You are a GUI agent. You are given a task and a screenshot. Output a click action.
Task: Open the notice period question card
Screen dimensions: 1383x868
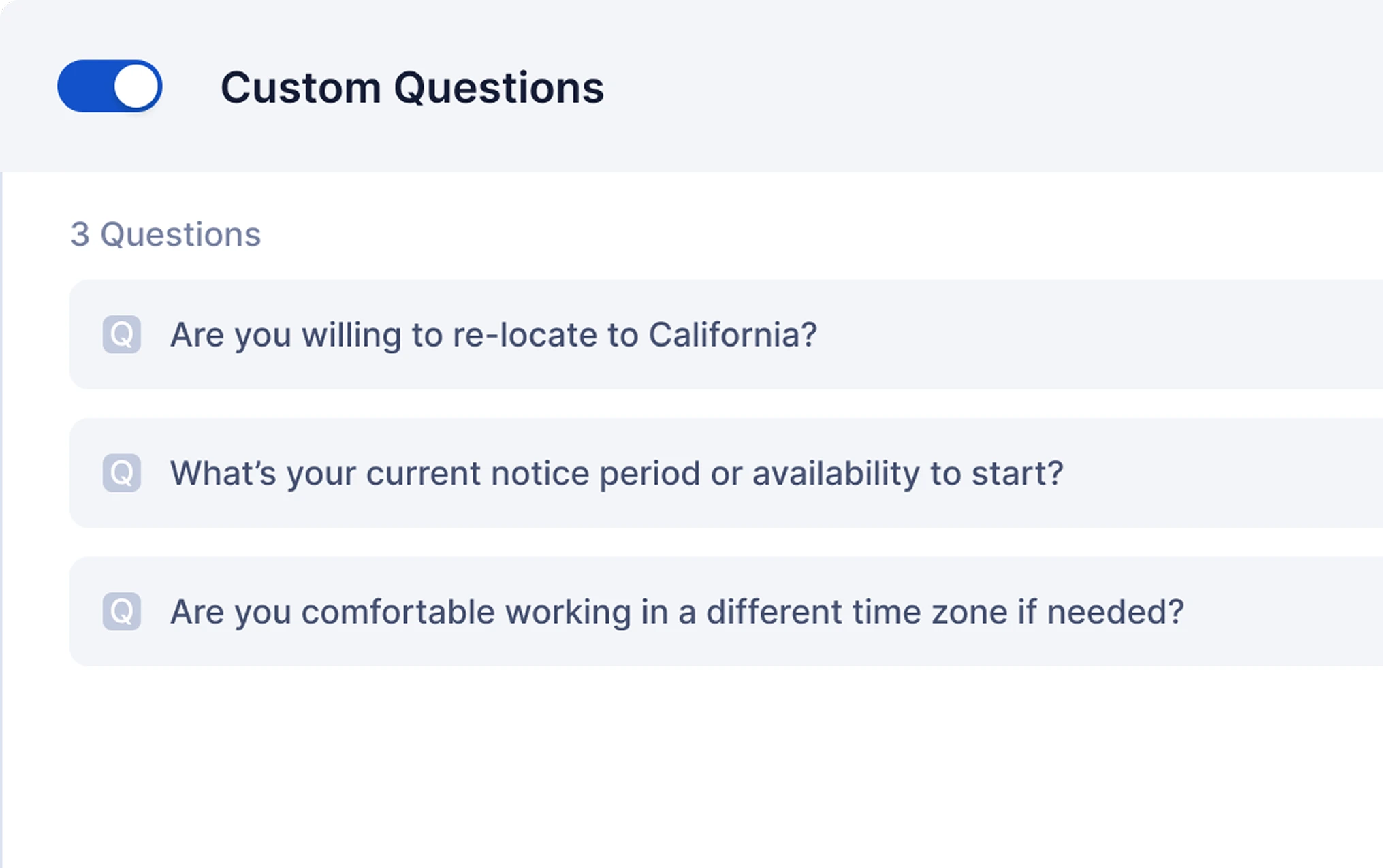coord(726,473)
